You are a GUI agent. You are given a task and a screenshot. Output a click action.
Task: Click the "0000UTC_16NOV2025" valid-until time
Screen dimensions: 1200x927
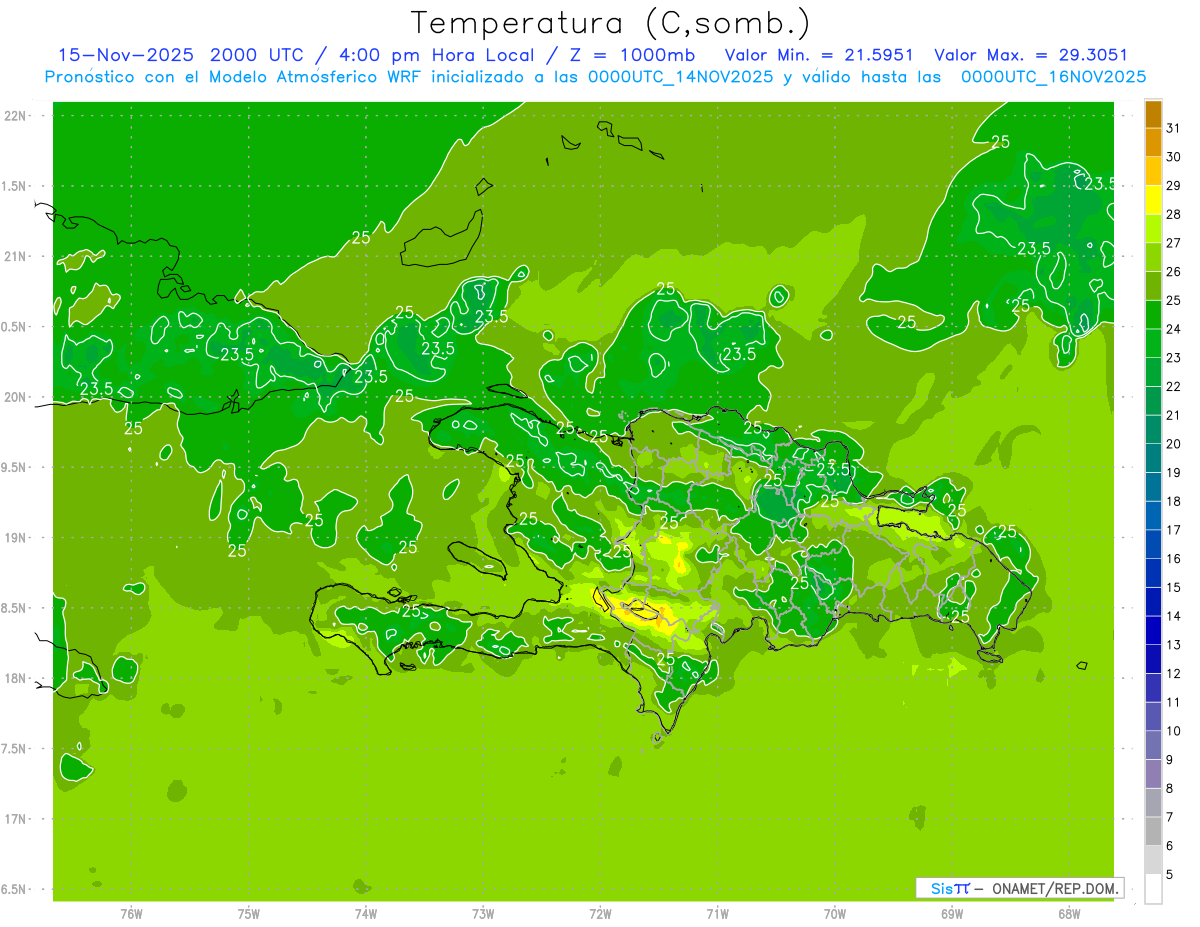[x=1053, y=77]
